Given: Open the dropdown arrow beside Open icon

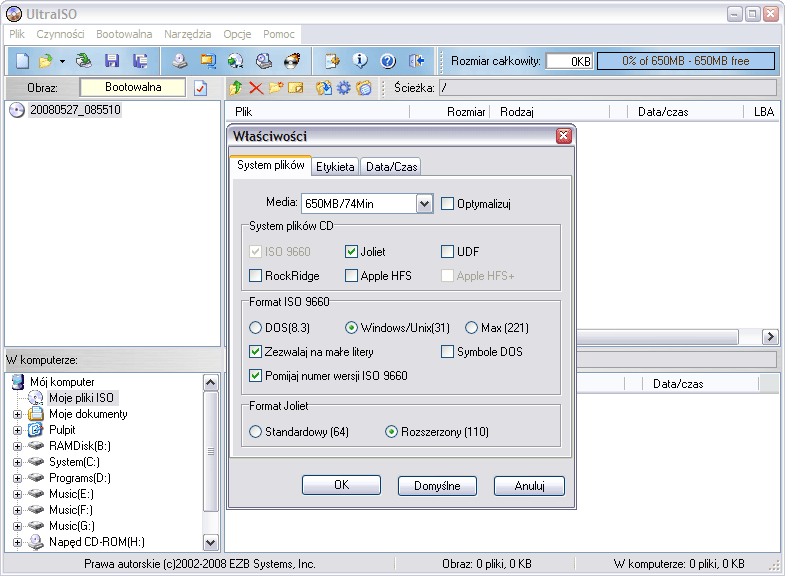Looking at the screenshot, I should pos(63,61).
